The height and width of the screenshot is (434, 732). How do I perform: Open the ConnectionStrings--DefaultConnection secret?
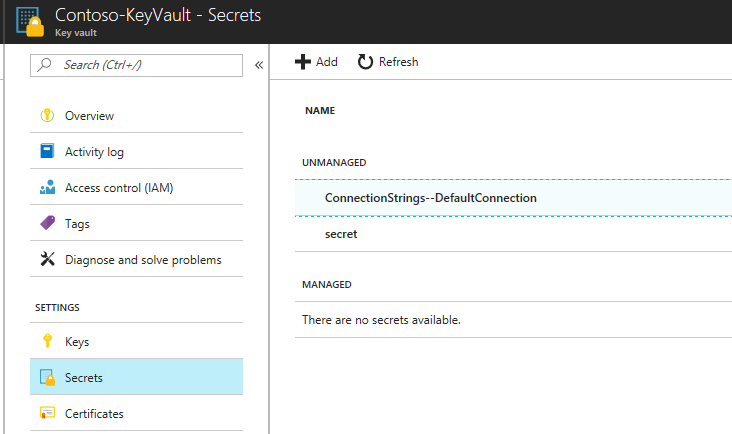(430, 198)
